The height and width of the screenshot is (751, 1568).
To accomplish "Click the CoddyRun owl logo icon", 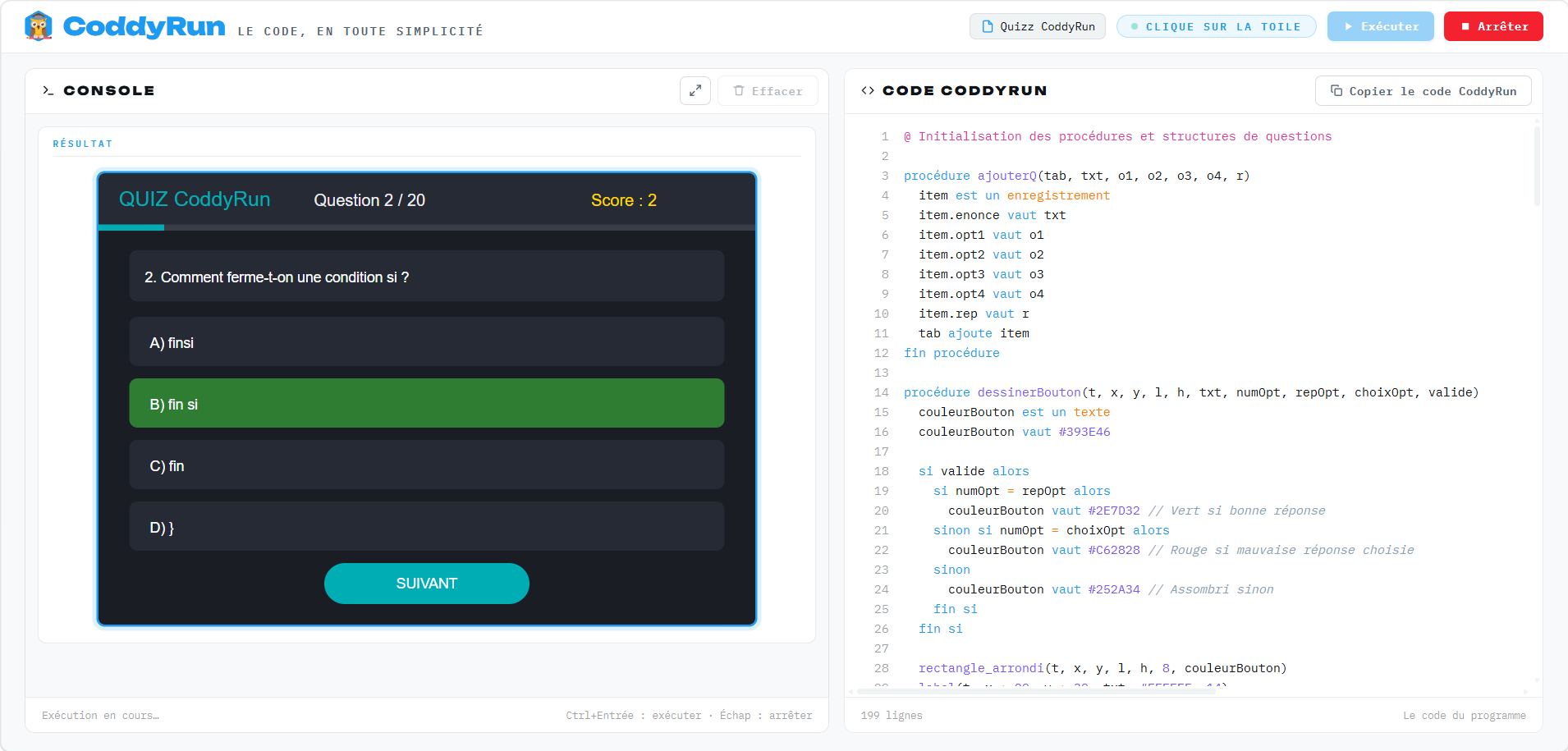I will tap(39, 26).
